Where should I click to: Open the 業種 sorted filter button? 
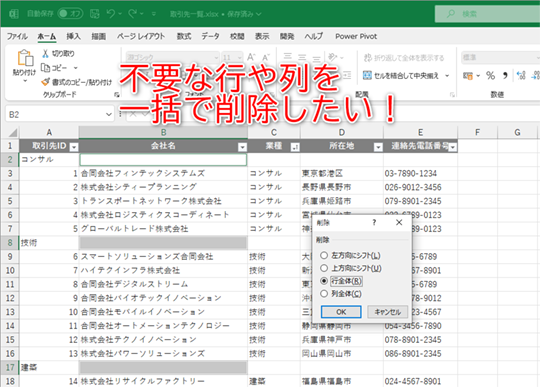[295, 147]
